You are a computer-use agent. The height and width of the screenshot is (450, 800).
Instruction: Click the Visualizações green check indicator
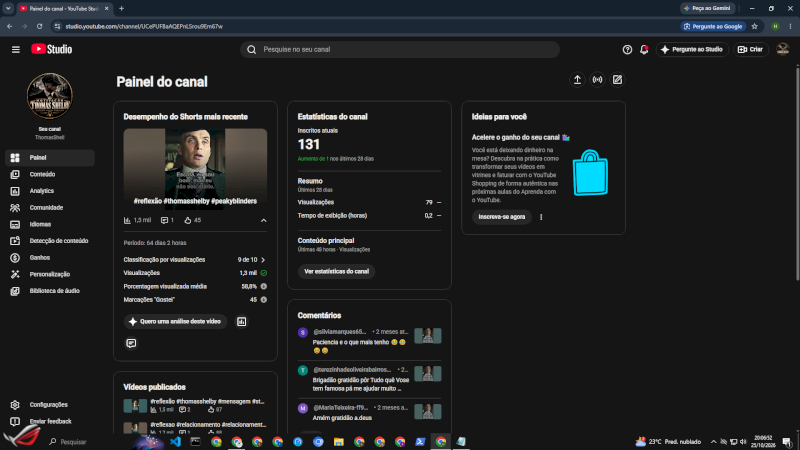(264, 273)
